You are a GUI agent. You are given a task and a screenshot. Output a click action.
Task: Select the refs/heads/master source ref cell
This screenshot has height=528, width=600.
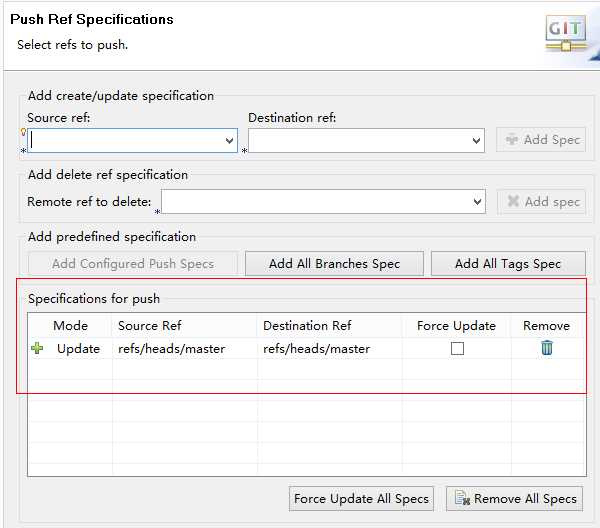coord(171,349)
